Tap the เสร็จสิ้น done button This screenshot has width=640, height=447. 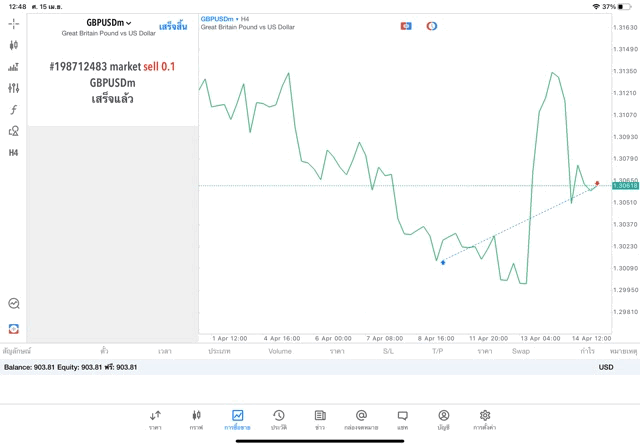[173, 27]
